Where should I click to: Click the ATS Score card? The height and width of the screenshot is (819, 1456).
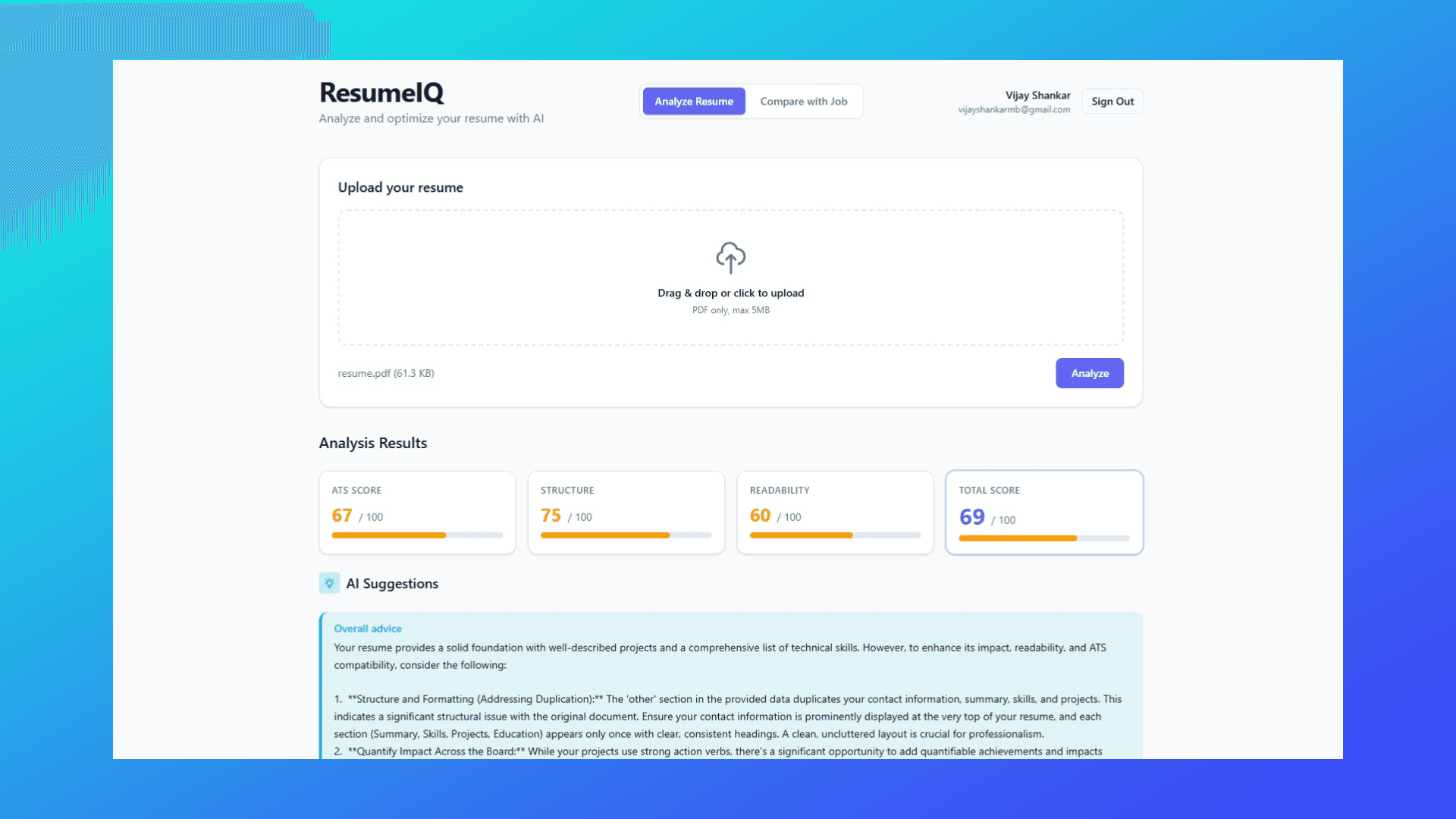coord(416,513)
